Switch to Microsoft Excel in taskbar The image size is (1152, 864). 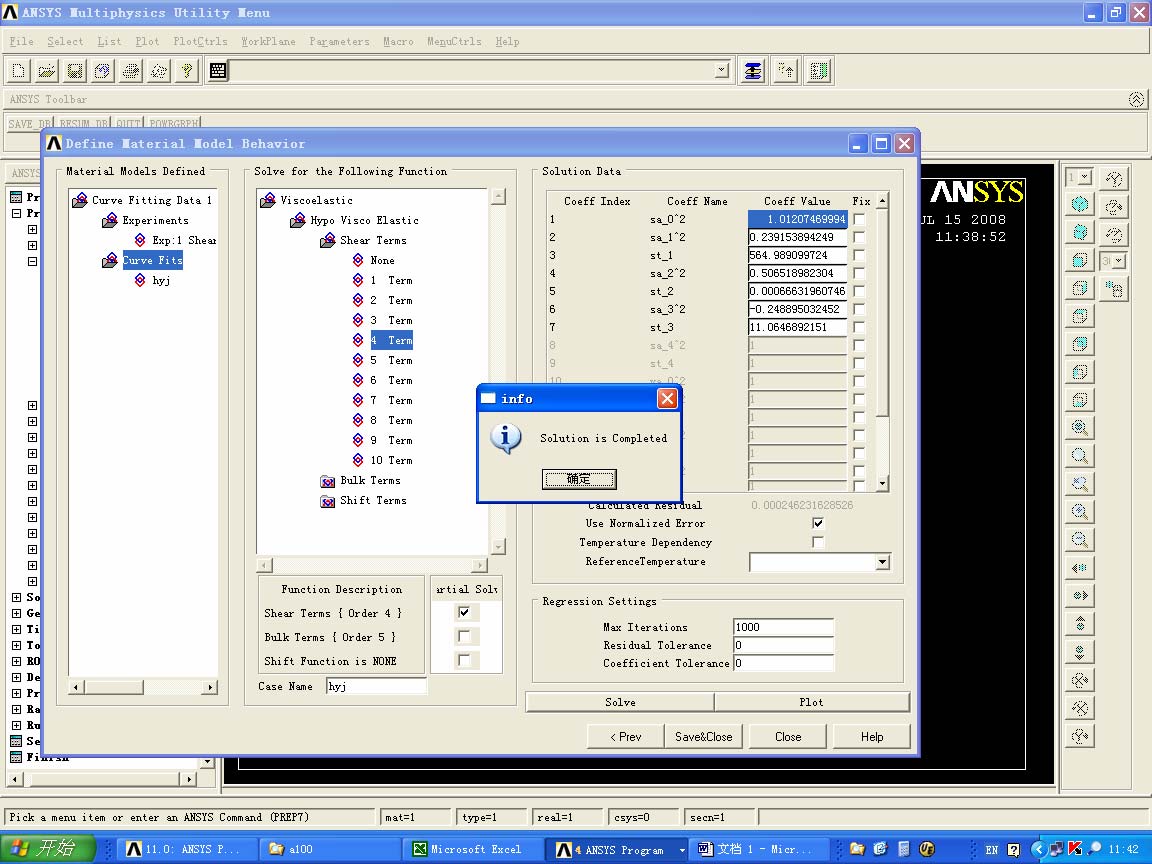[x=468, y=849]
